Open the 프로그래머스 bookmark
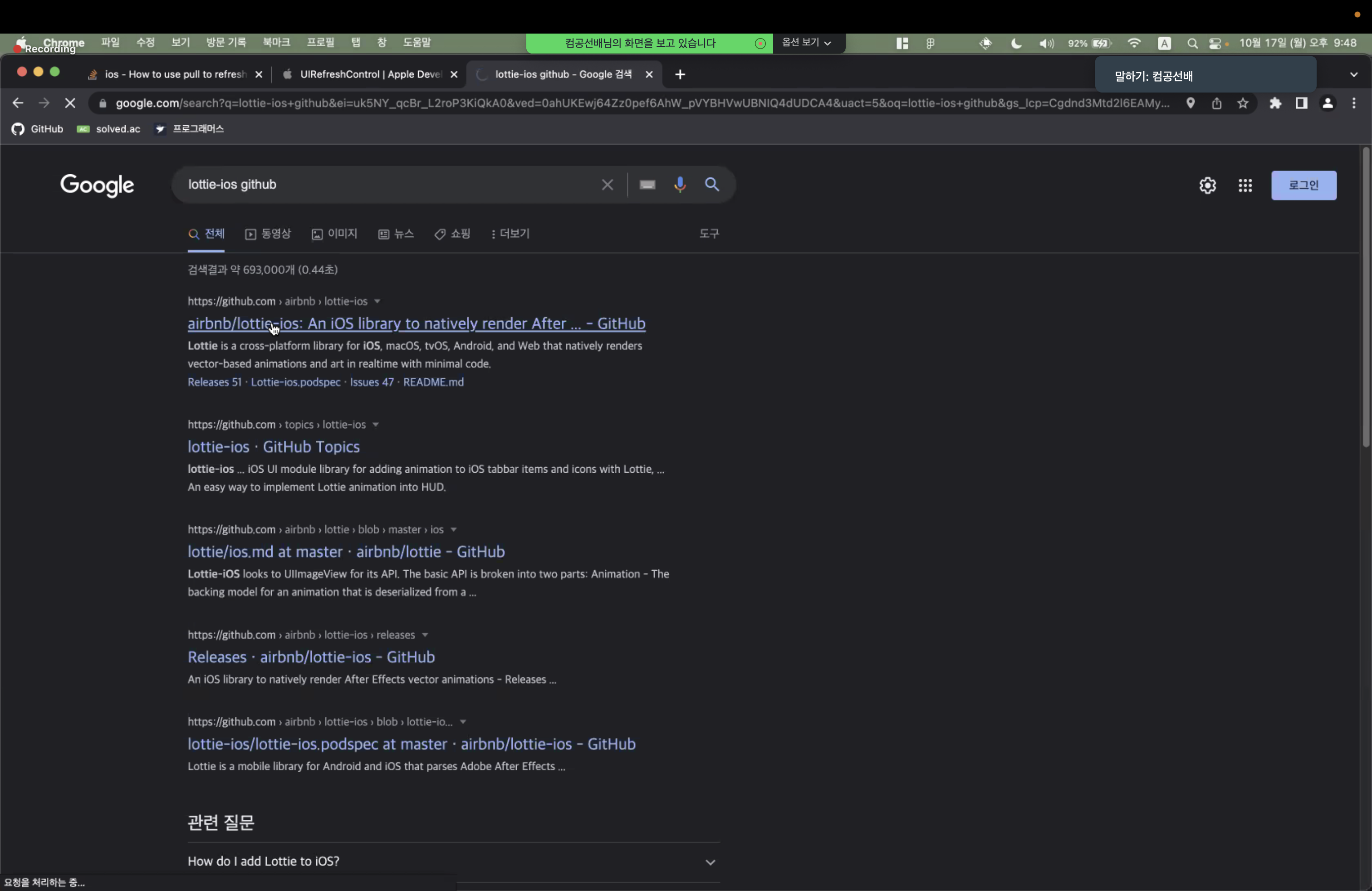Screen dimensions: 1372x891 (x=189, y=128)
